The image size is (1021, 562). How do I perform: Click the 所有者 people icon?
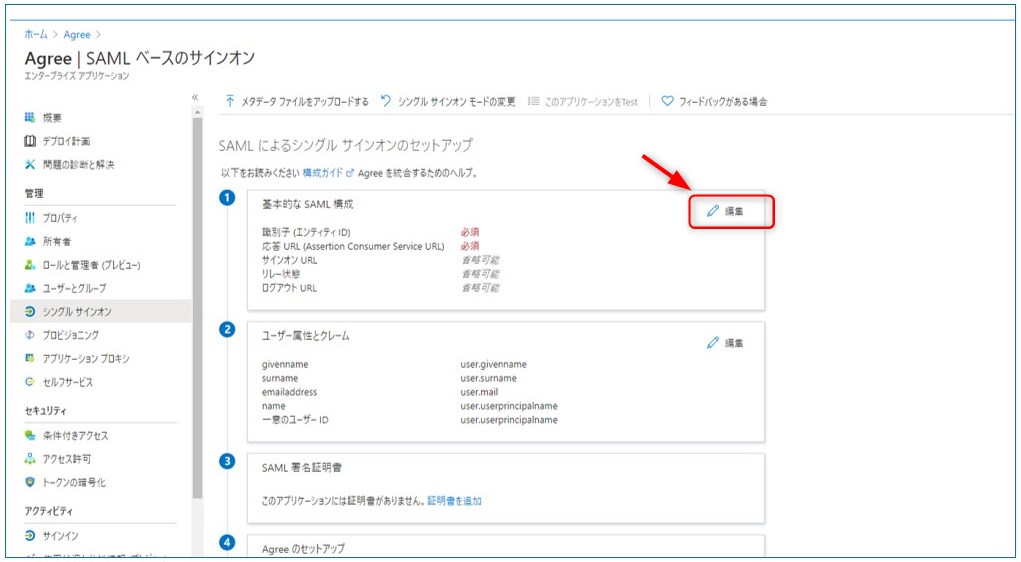click(x=29, y=242)
